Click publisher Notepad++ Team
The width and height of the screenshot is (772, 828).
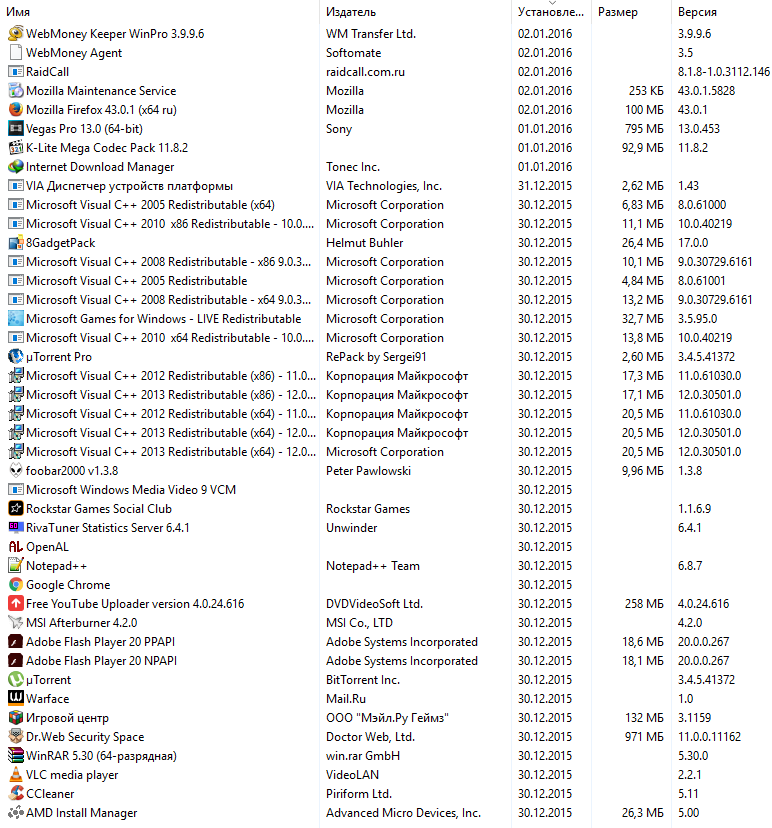point(373,566)
